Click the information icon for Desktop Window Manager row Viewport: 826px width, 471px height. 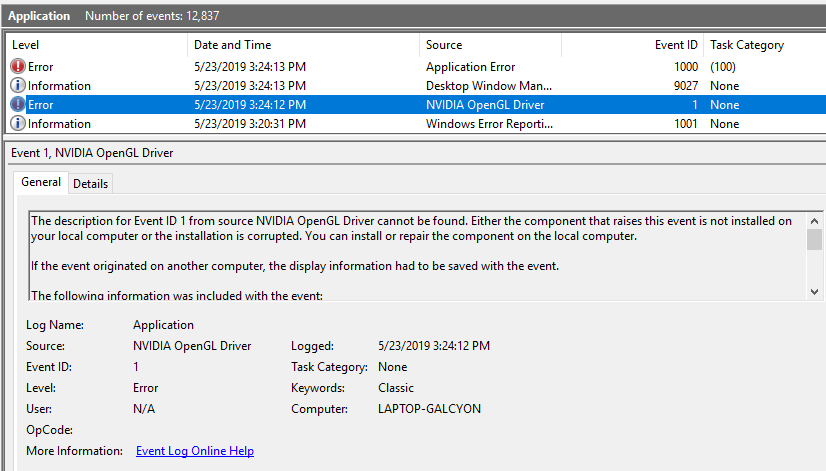coord(18,85)
